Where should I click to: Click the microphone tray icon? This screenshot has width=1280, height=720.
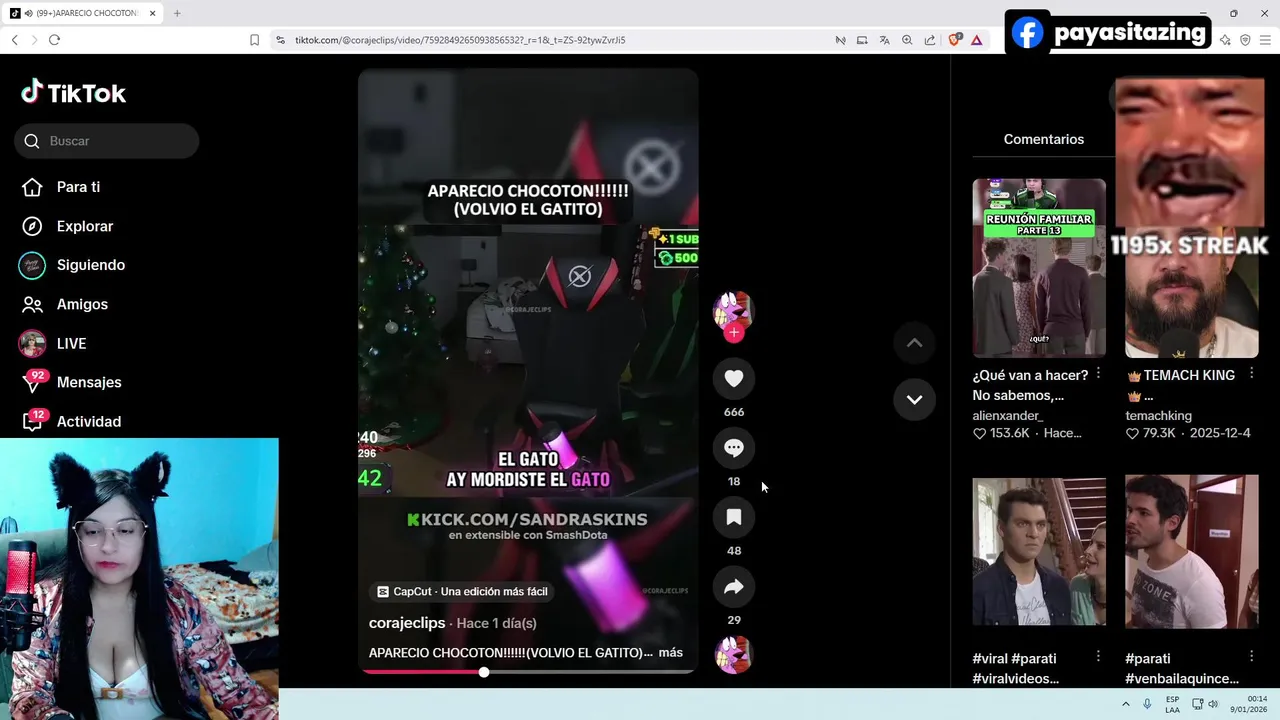pos(1148,704)
